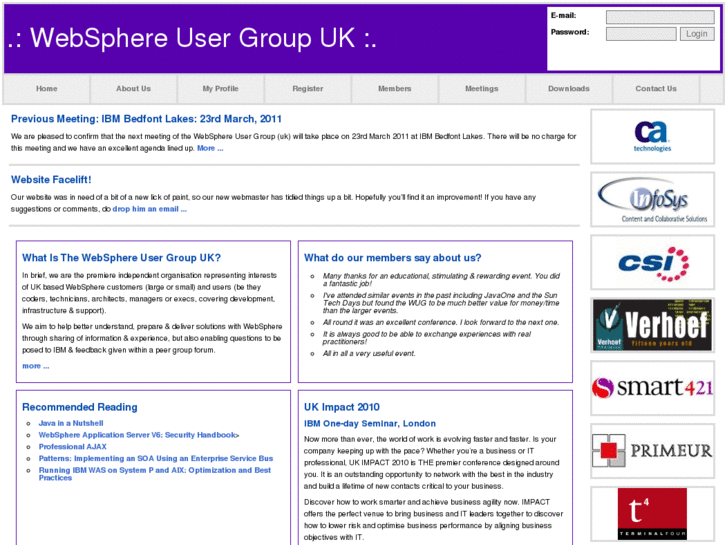Open the Members menu item
Screen dimensions: 727x545
[x=395, y=89]
